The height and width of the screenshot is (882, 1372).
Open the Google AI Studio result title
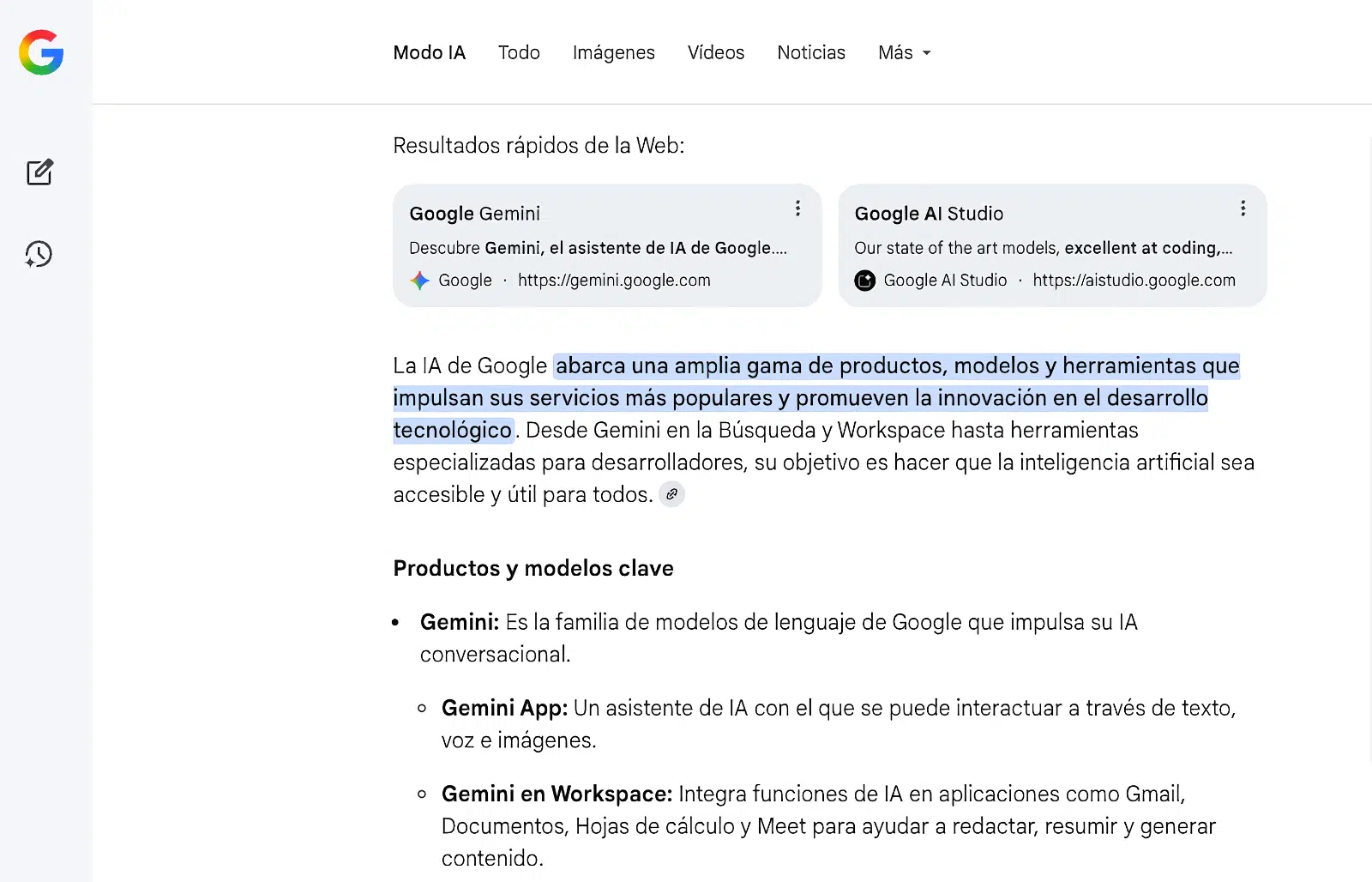[929, 214]
